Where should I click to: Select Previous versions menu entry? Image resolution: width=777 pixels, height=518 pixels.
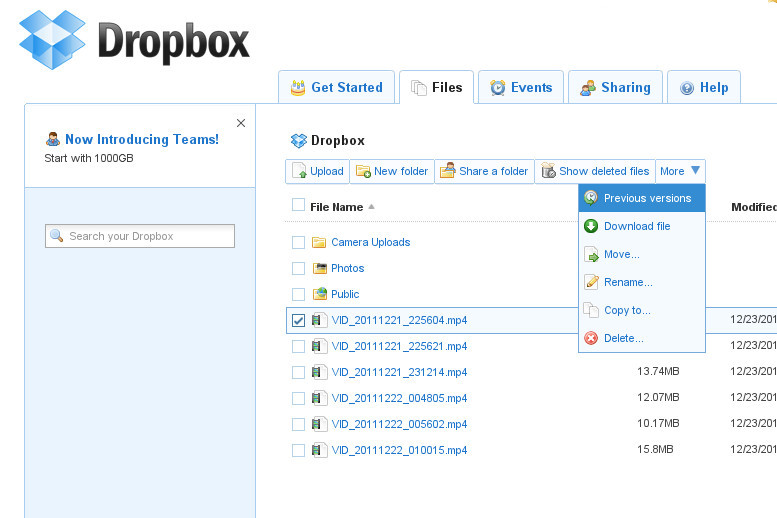(x=642, y=198)
